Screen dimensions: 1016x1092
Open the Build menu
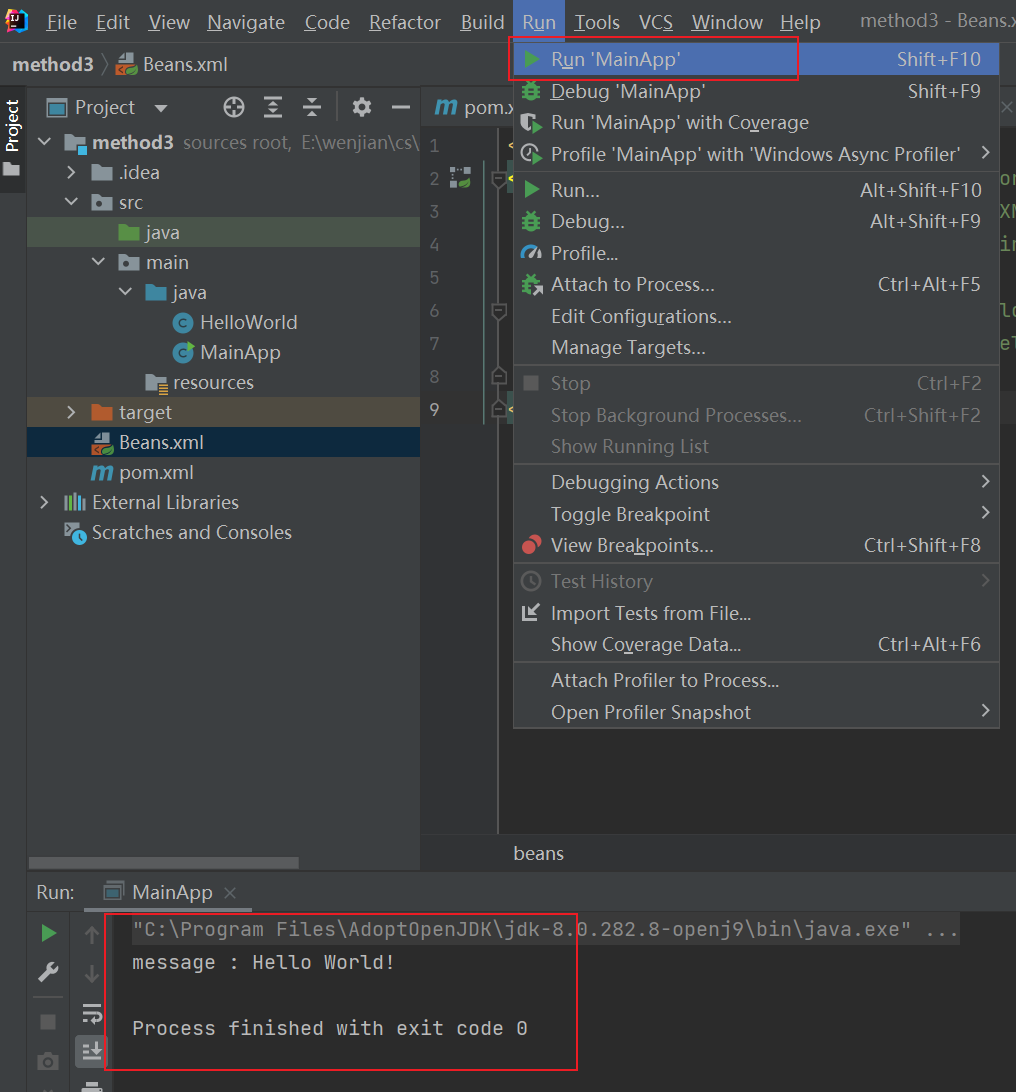coord(482,22)
